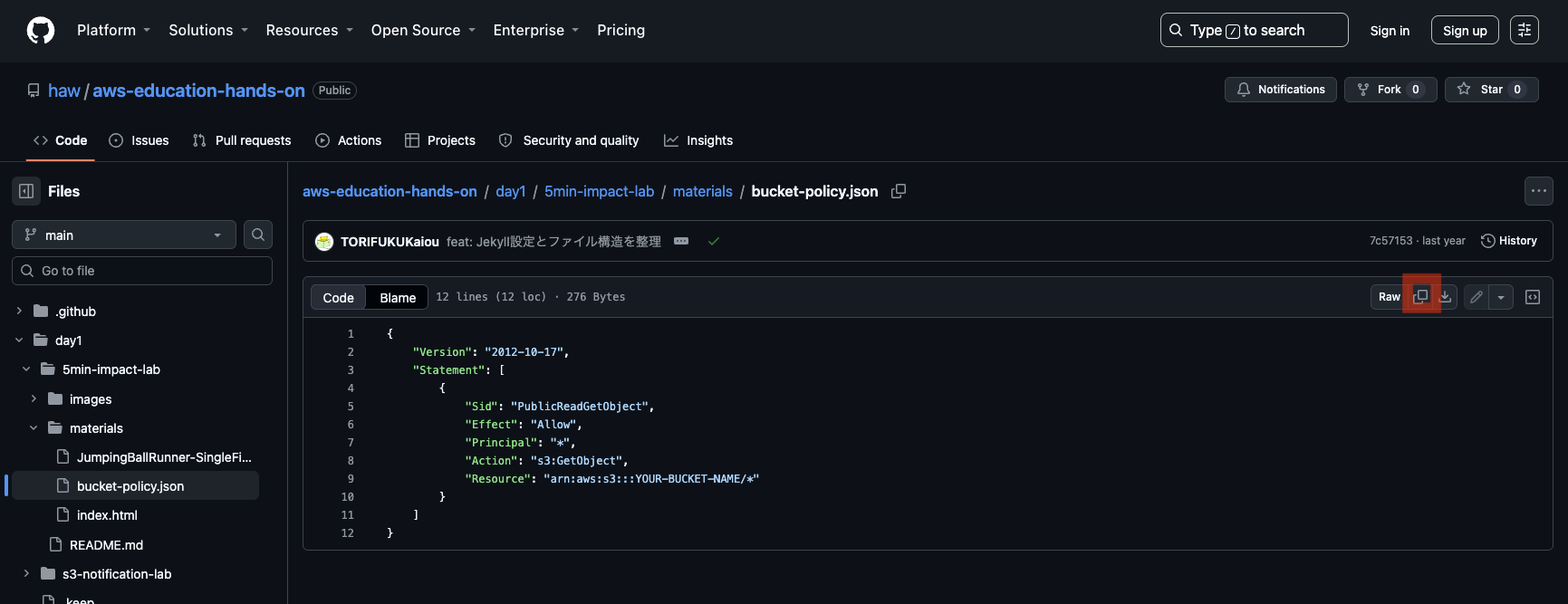Open Notifications for this repository
Screen dimensions: 1568x604
click(1281, 89)
